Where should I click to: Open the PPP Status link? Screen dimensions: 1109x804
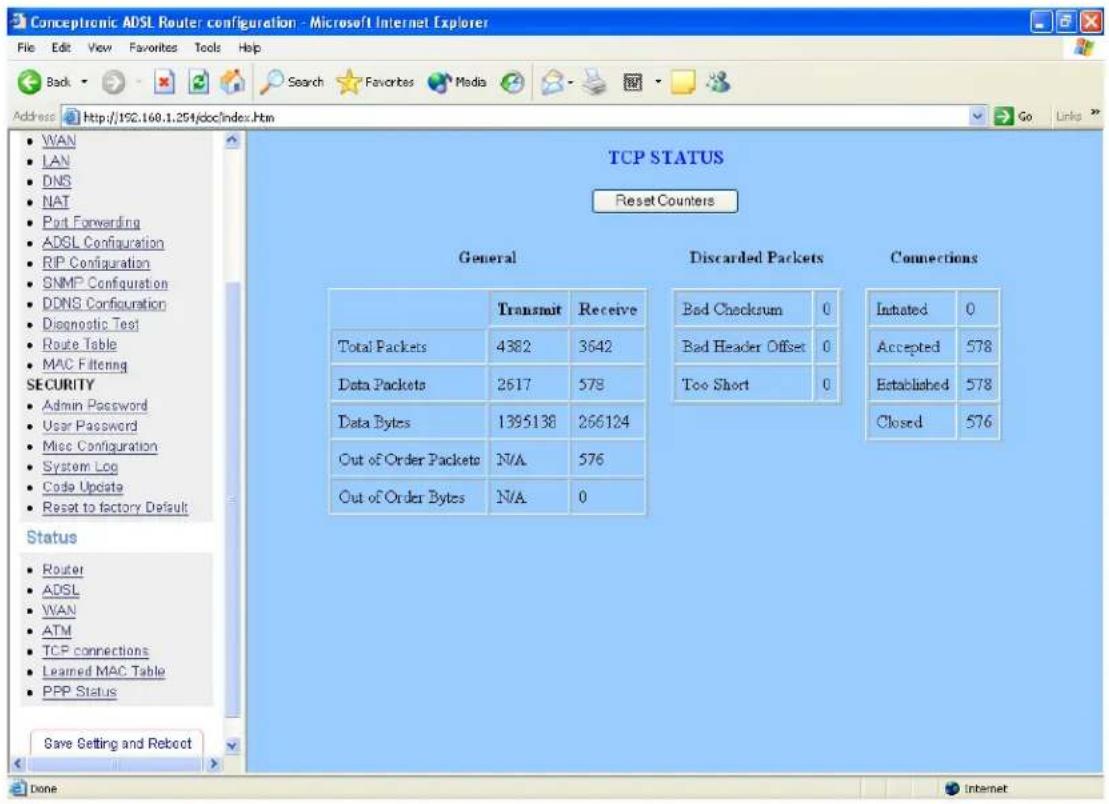(79, 692)
